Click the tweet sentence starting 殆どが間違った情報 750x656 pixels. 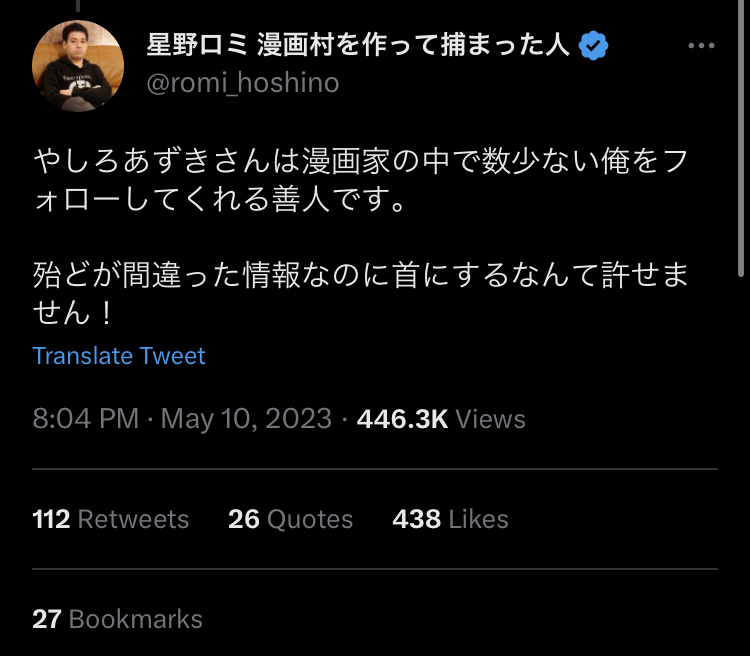pos(360,294)
